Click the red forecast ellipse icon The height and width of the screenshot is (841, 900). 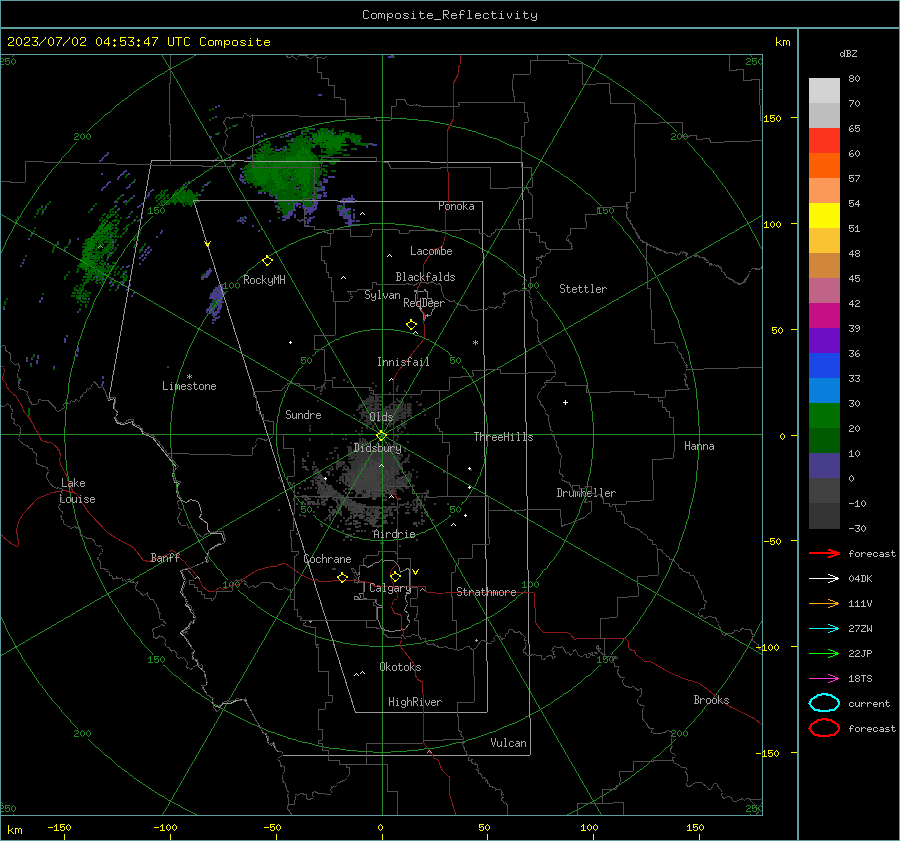pyautogui.click(x=824, y=728)
